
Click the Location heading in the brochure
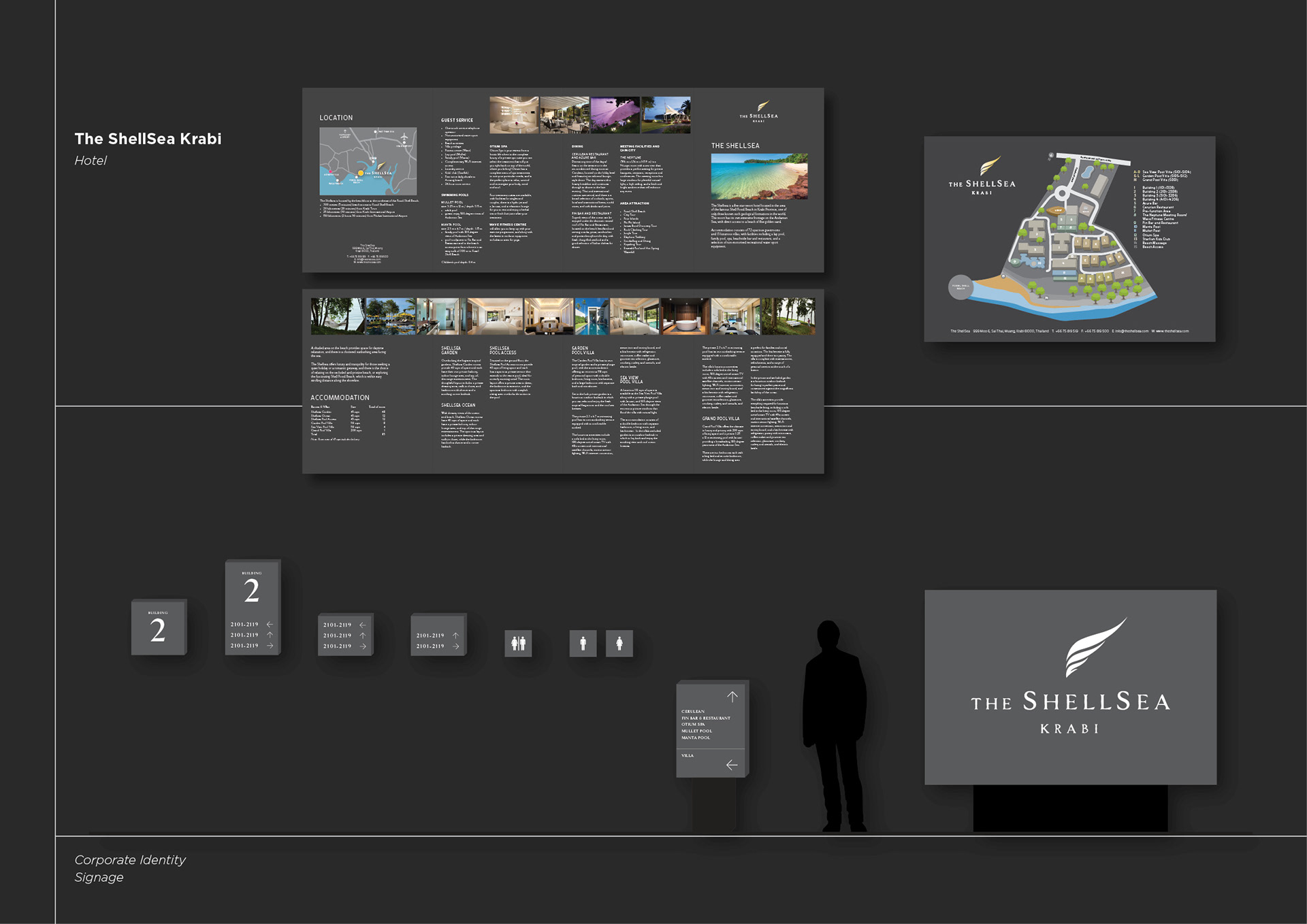coord(336,118)
